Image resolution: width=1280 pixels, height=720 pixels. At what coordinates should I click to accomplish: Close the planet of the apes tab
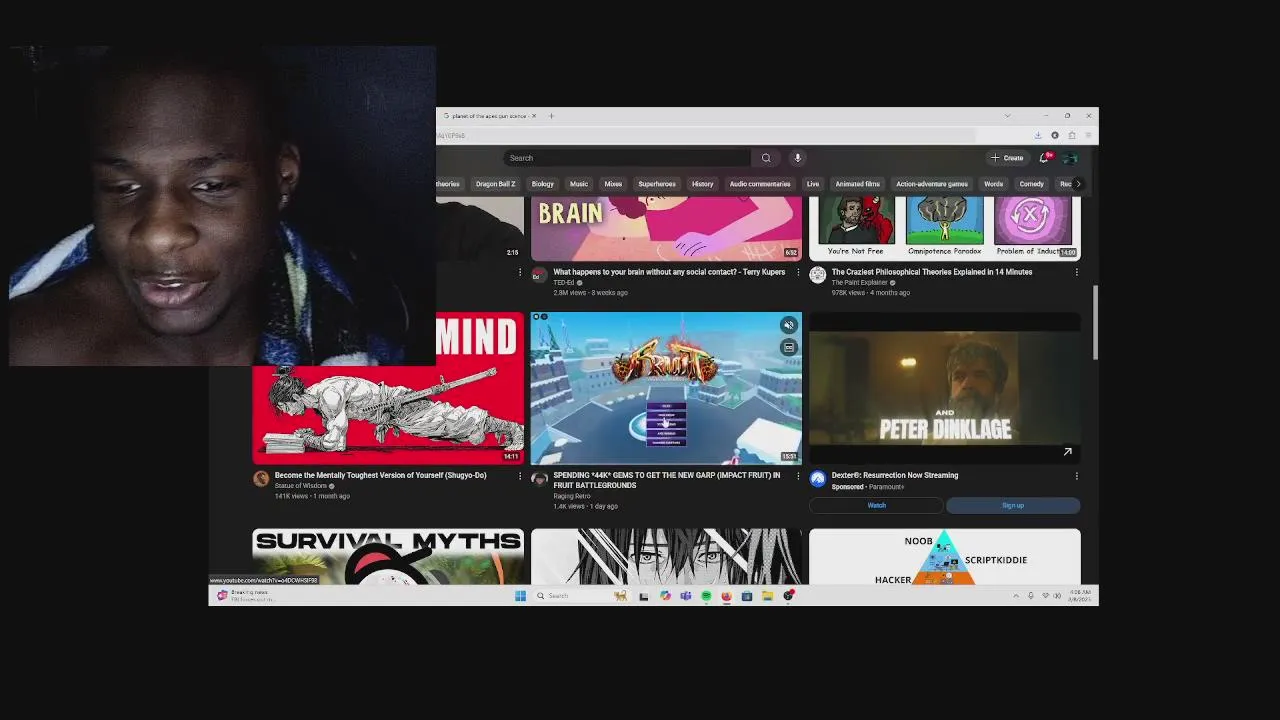click(534, 116)
